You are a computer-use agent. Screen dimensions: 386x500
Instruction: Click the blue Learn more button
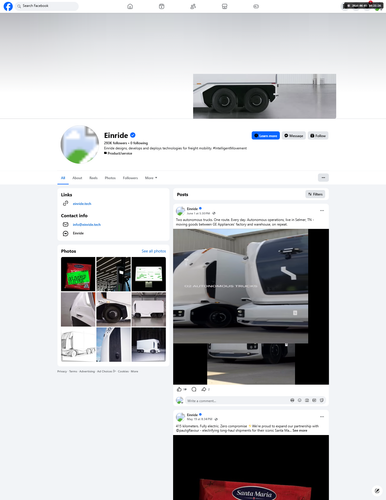pyautogui.click(x=266, y=136)
